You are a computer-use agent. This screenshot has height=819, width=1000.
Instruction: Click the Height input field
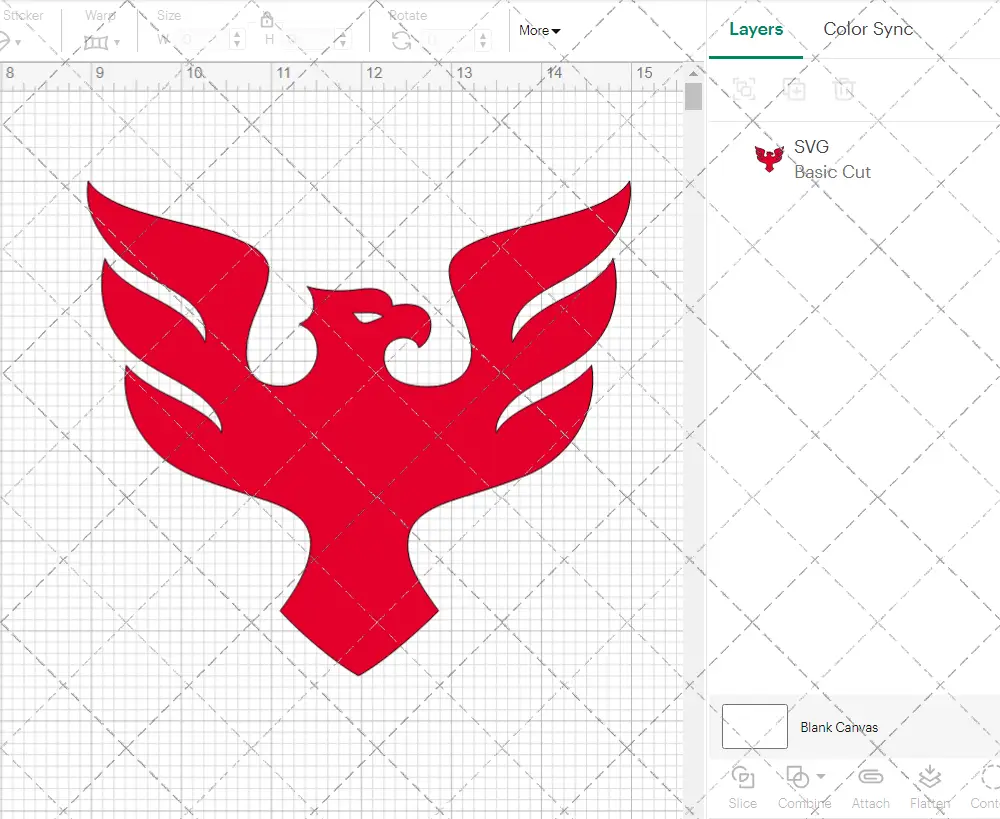click(309, 40)
